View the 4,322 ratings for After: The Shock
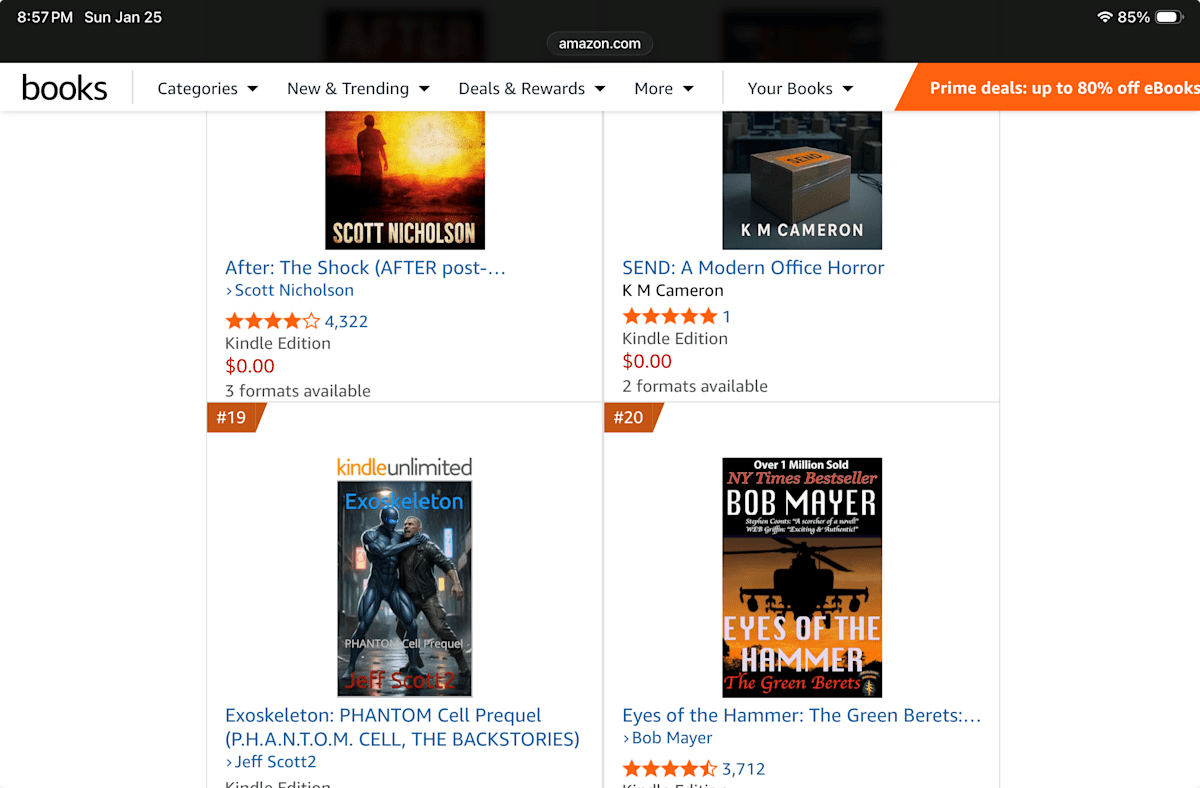 tap(346, 321)
